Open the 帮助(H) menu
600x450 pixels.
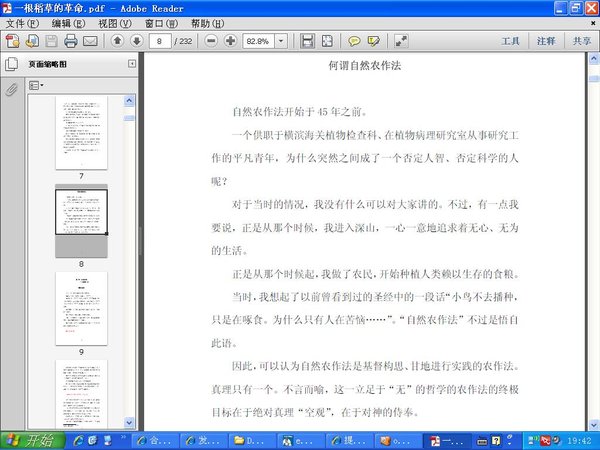point(207,24)
